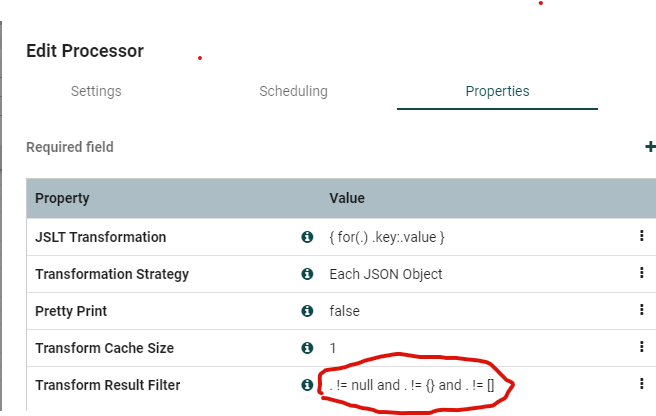Click info icon beside Transformation Strategy

tap(307, 274)
